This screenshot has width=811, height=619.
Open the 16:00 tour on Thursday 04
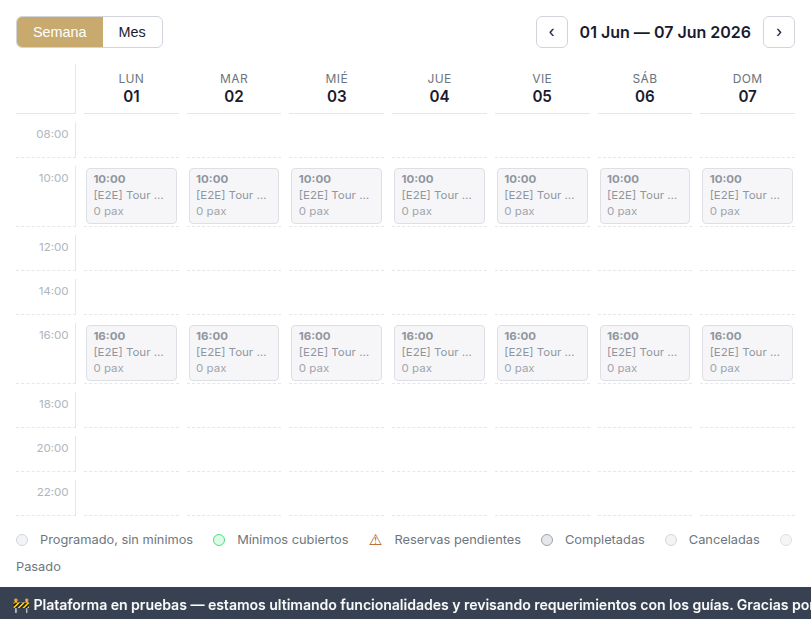pyautogui.click(x=439, y=353)
